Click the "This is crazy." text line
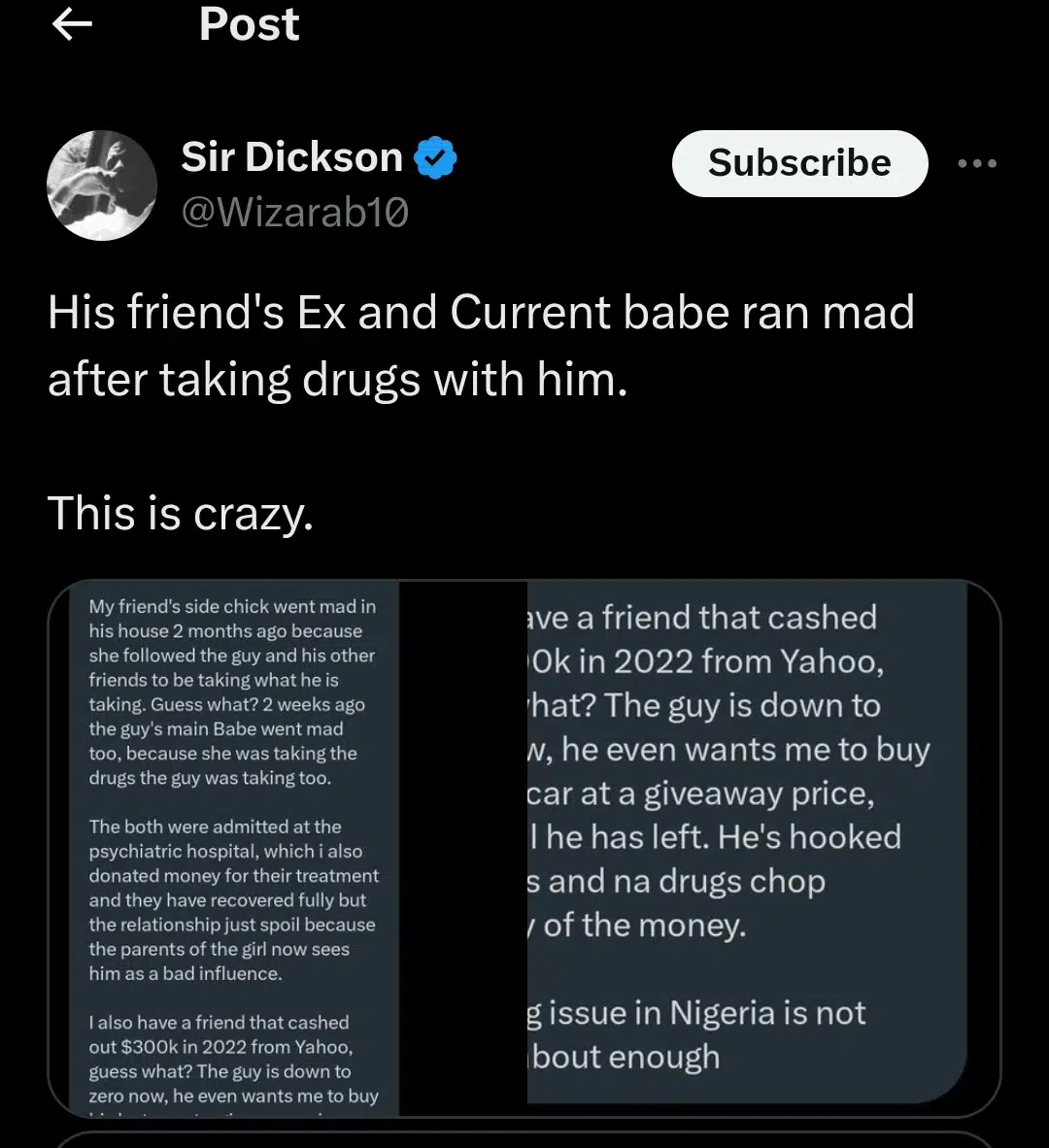The width and height of the screenshot is (1049, 1148). click(x=181, y=513)
